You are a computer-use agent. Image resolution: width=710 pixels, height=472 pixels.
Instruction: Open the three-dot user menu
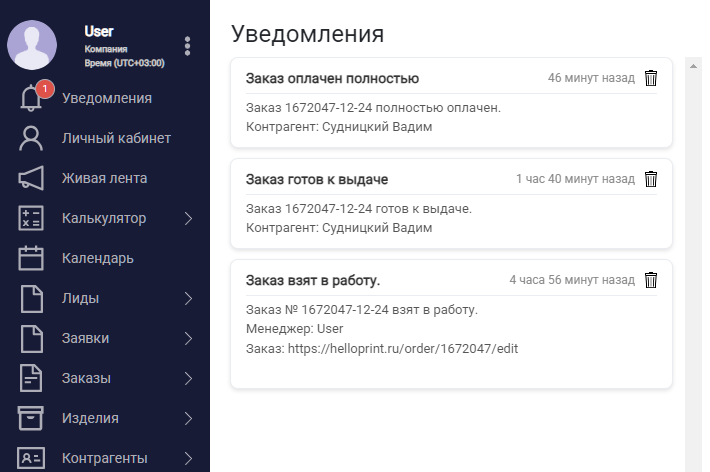(187, 46)
